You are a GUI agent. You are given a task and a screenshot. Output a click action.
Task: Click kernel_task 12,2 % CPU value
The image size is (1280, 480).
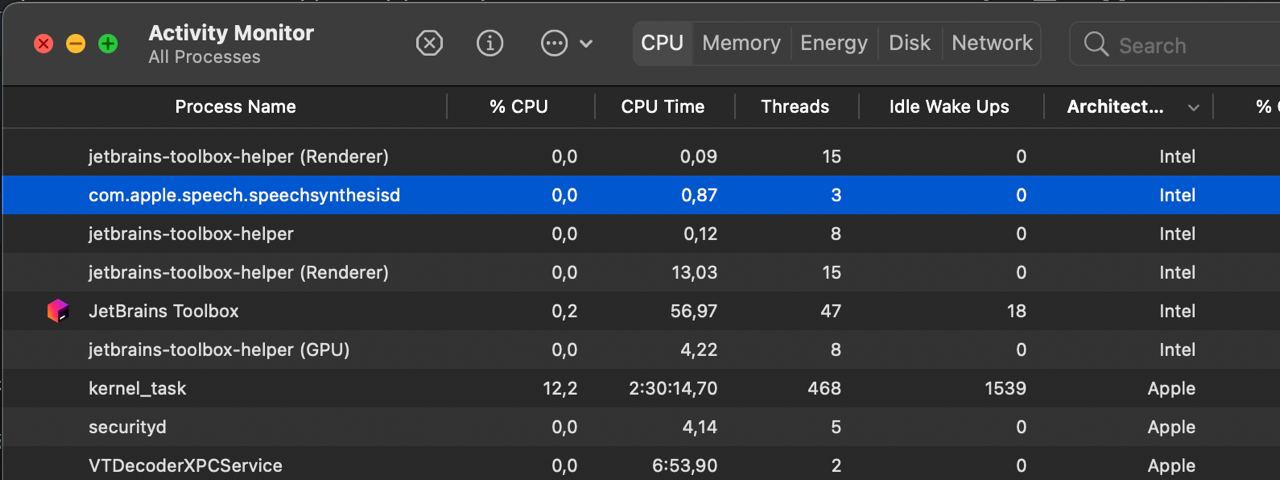(560, 388)
